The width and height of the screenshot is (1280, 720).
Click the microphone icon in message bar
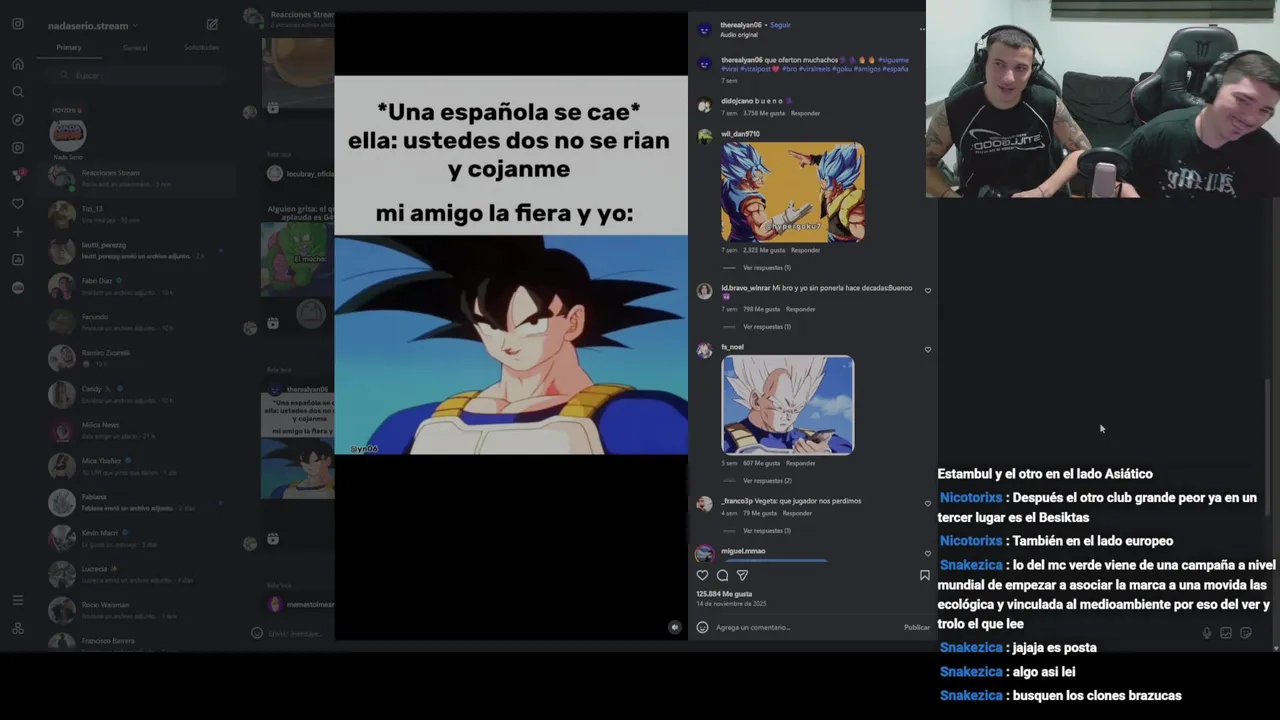[1206, 633]
